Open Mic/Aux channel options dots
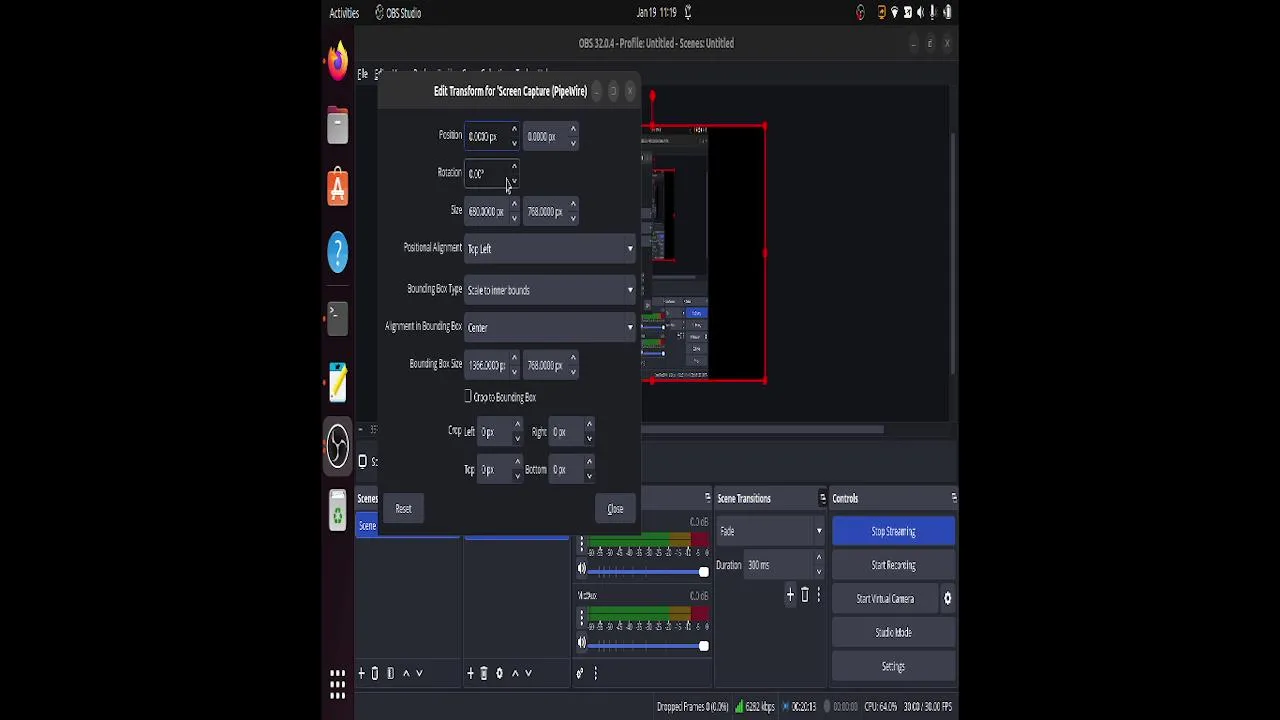Image resolution: width=1280 pixels, height=720 pixels. click(581, 620)
